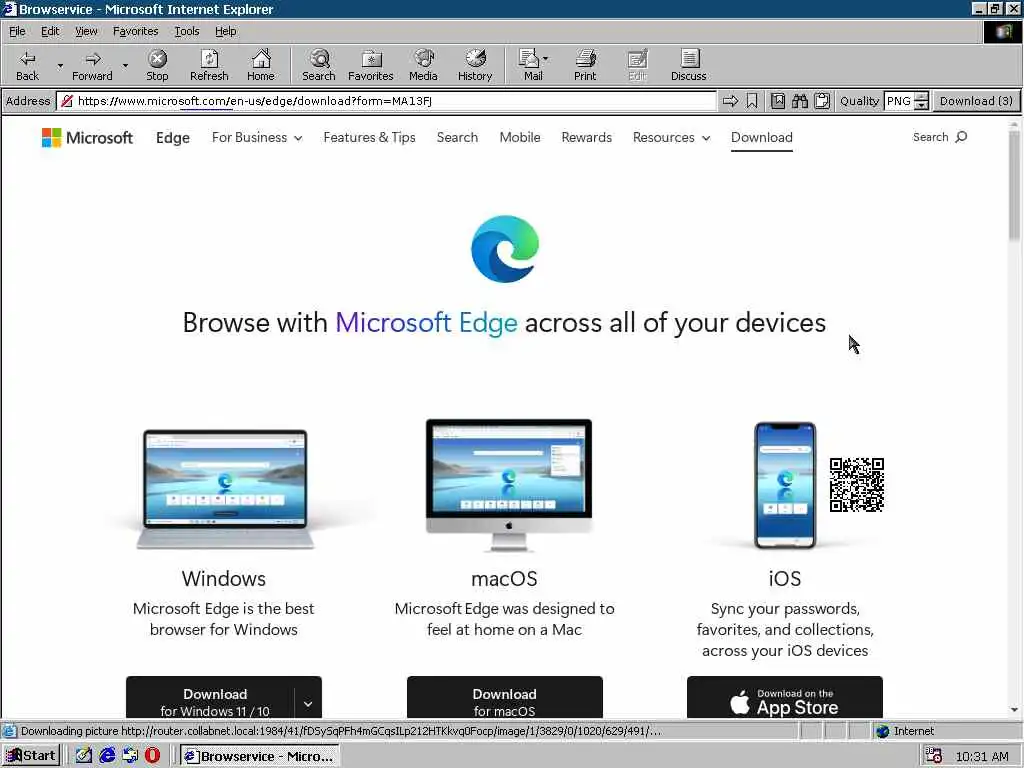Expand the Resources menu

[671, 138]
